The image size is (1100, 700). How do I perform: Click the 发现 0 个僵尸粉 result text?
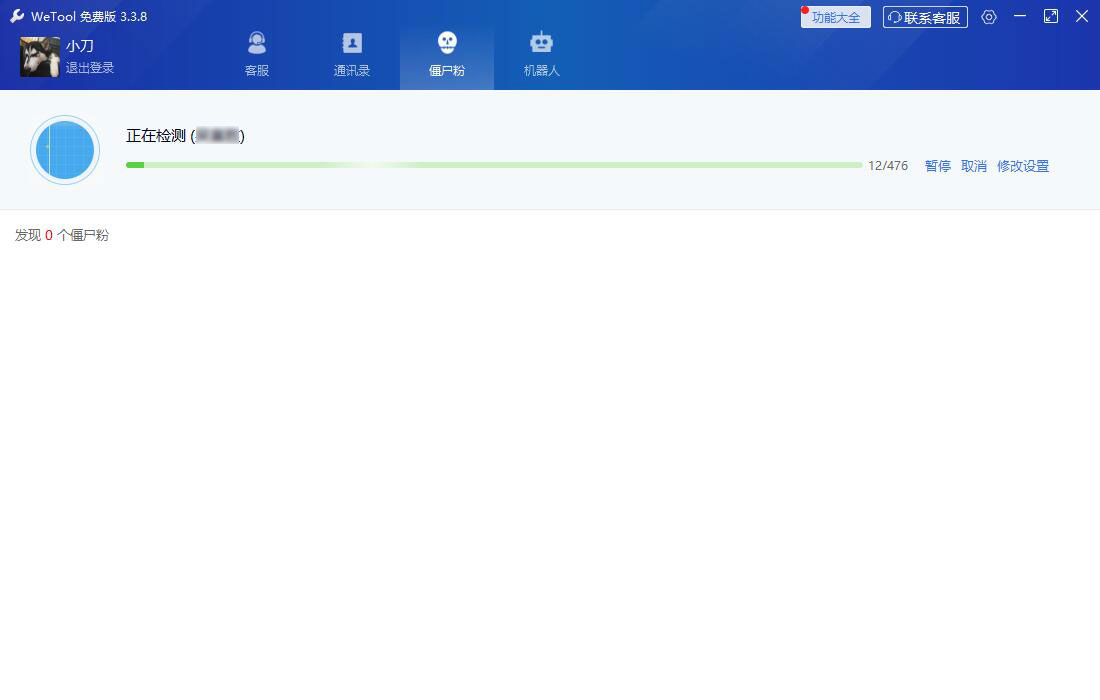[x=62, y=235]
